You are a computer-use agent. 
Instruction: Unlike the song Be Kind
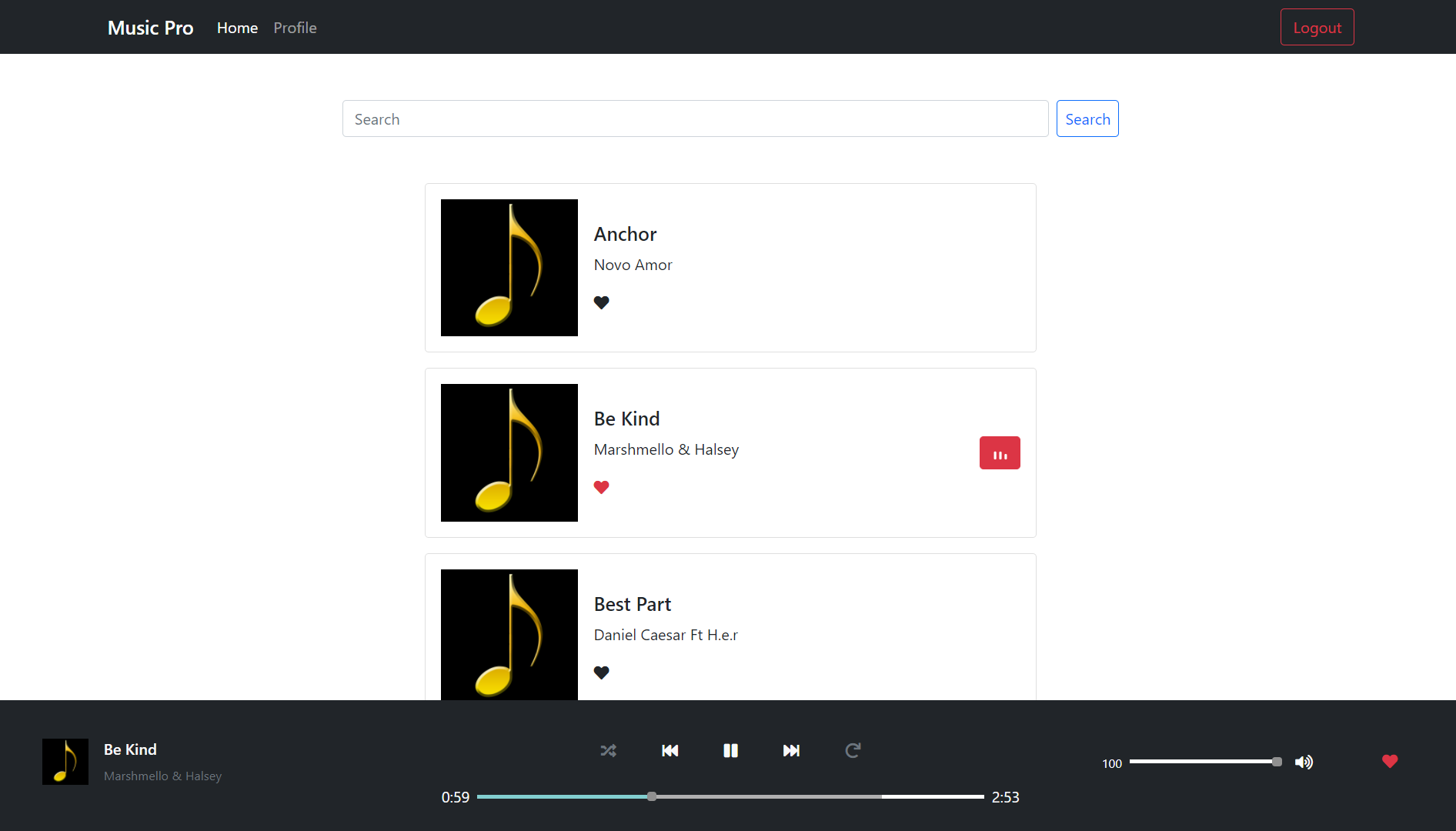click(x=601, y=487)
